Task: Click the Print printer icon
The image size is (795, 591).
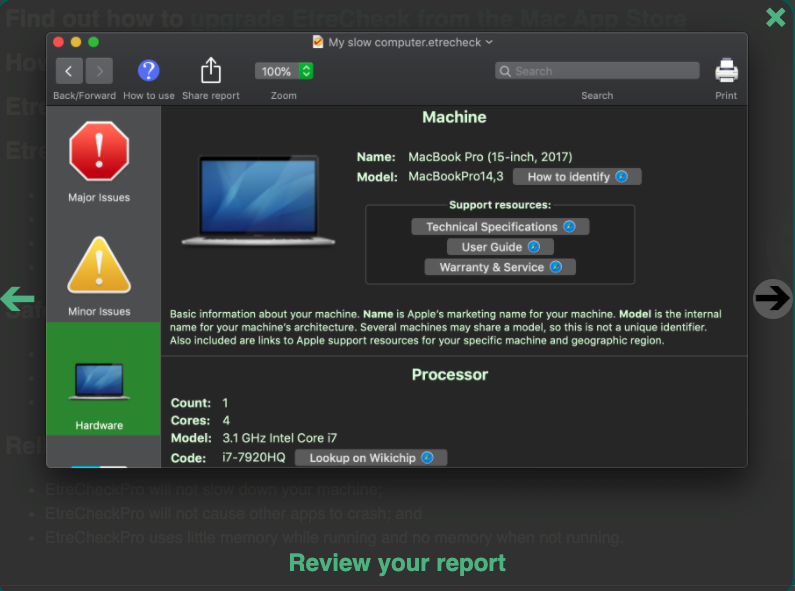Action: coord(726,70)
